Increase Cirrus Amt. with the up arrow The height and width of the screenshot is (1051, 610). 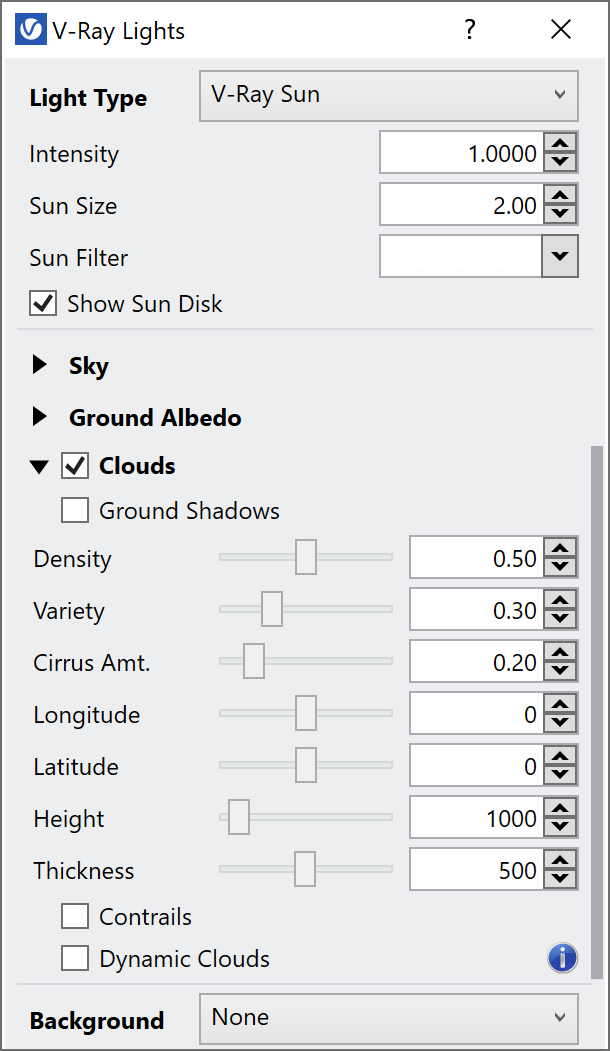click(x=560, y=652)
